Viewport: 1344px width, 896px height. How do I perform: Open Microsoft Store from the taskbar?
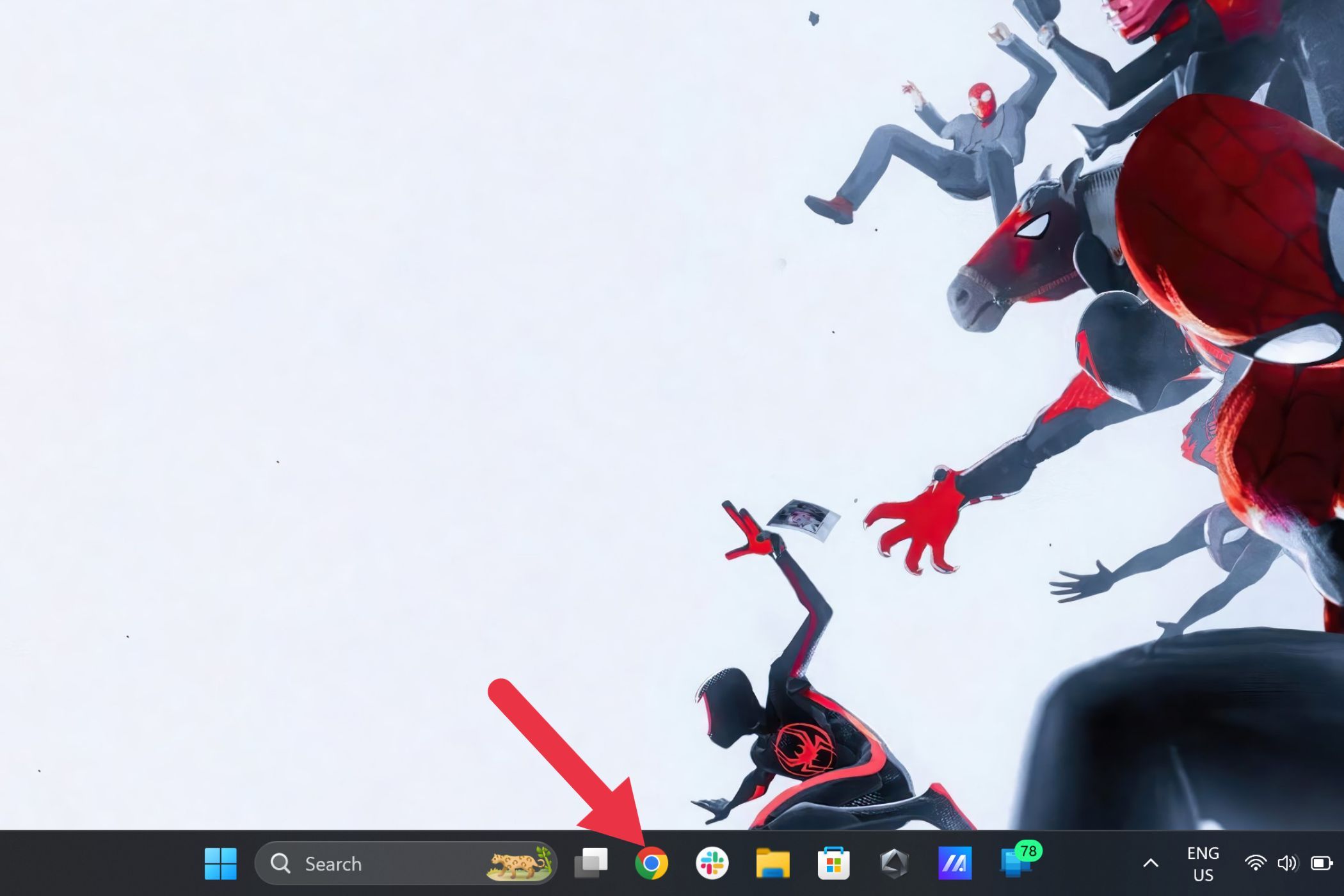[x=833, y=863]
